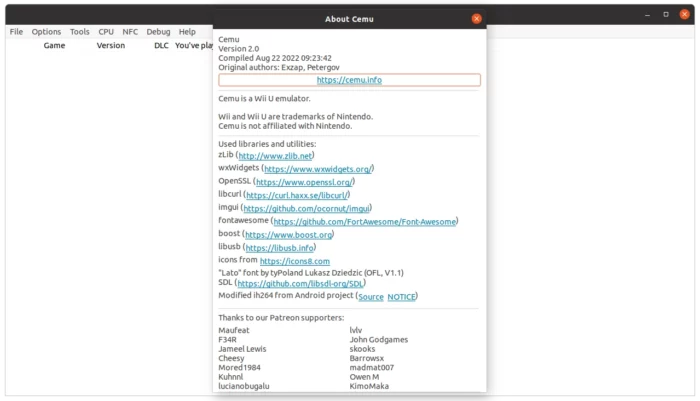Open the openssl.org link
The image size is (700, 401).
[x=304, y=182]
